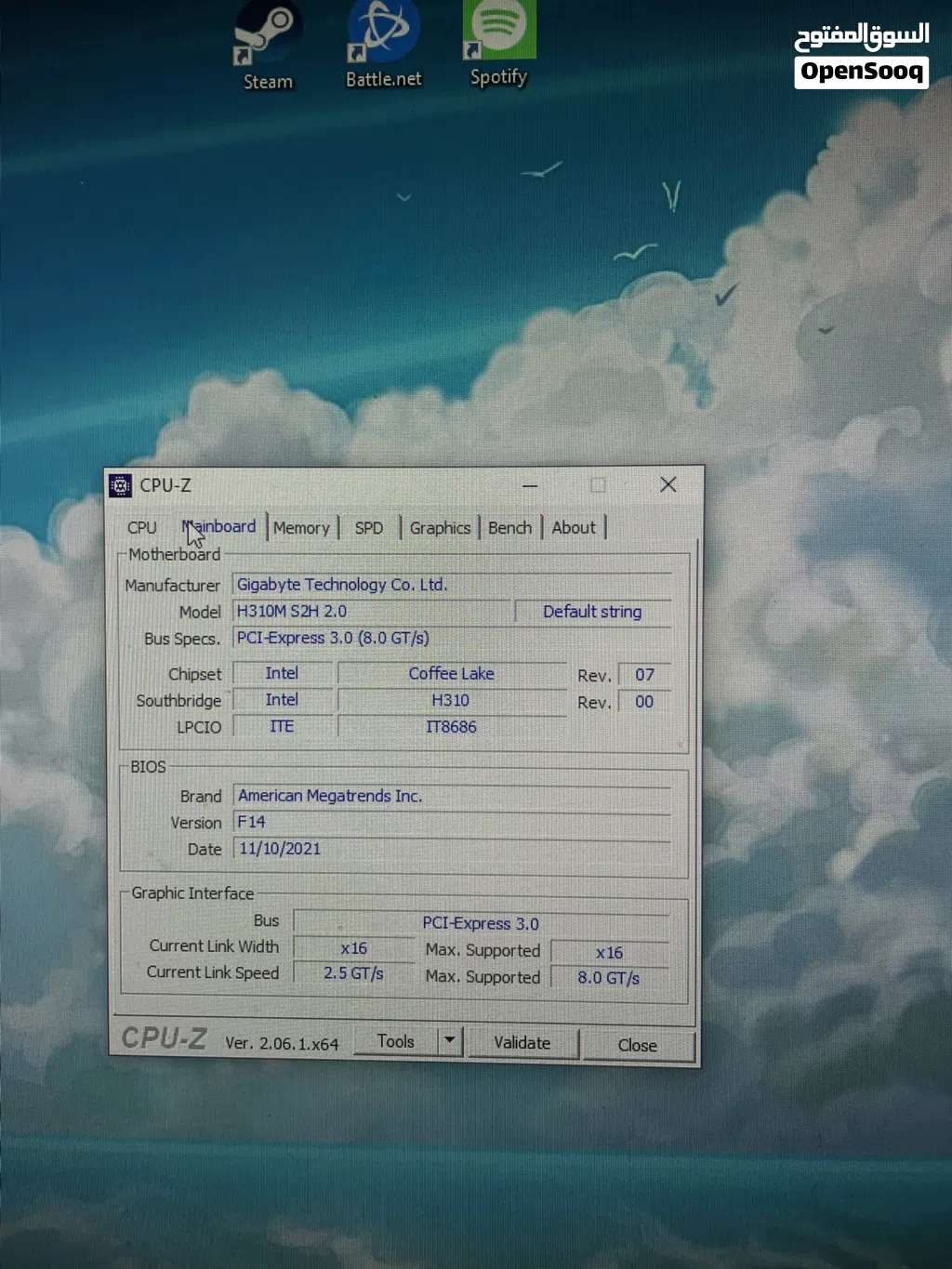Select the Mainboard tab
Viewport: 952px width, 1269px height.
click(219, 526)
